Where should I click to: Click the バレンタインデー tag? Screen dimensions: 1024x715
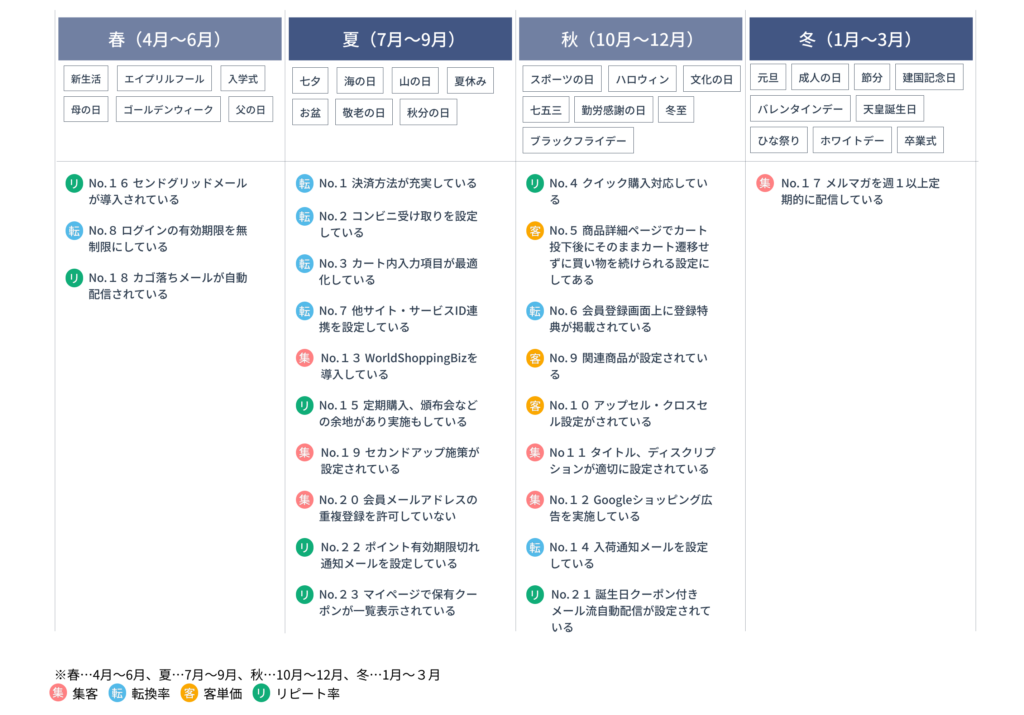[x=800, y=108]
